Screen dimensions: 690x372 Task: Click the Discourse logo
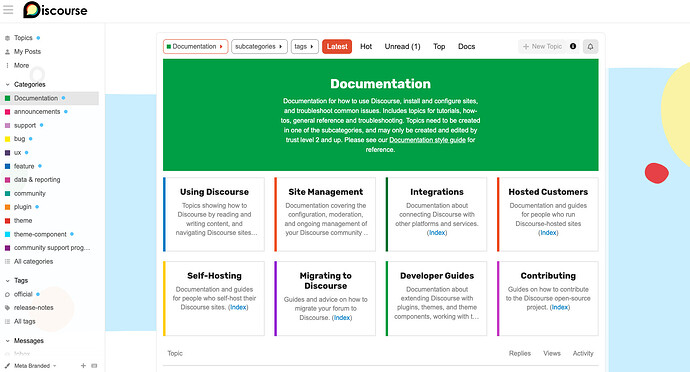click(x=55, y=10)
